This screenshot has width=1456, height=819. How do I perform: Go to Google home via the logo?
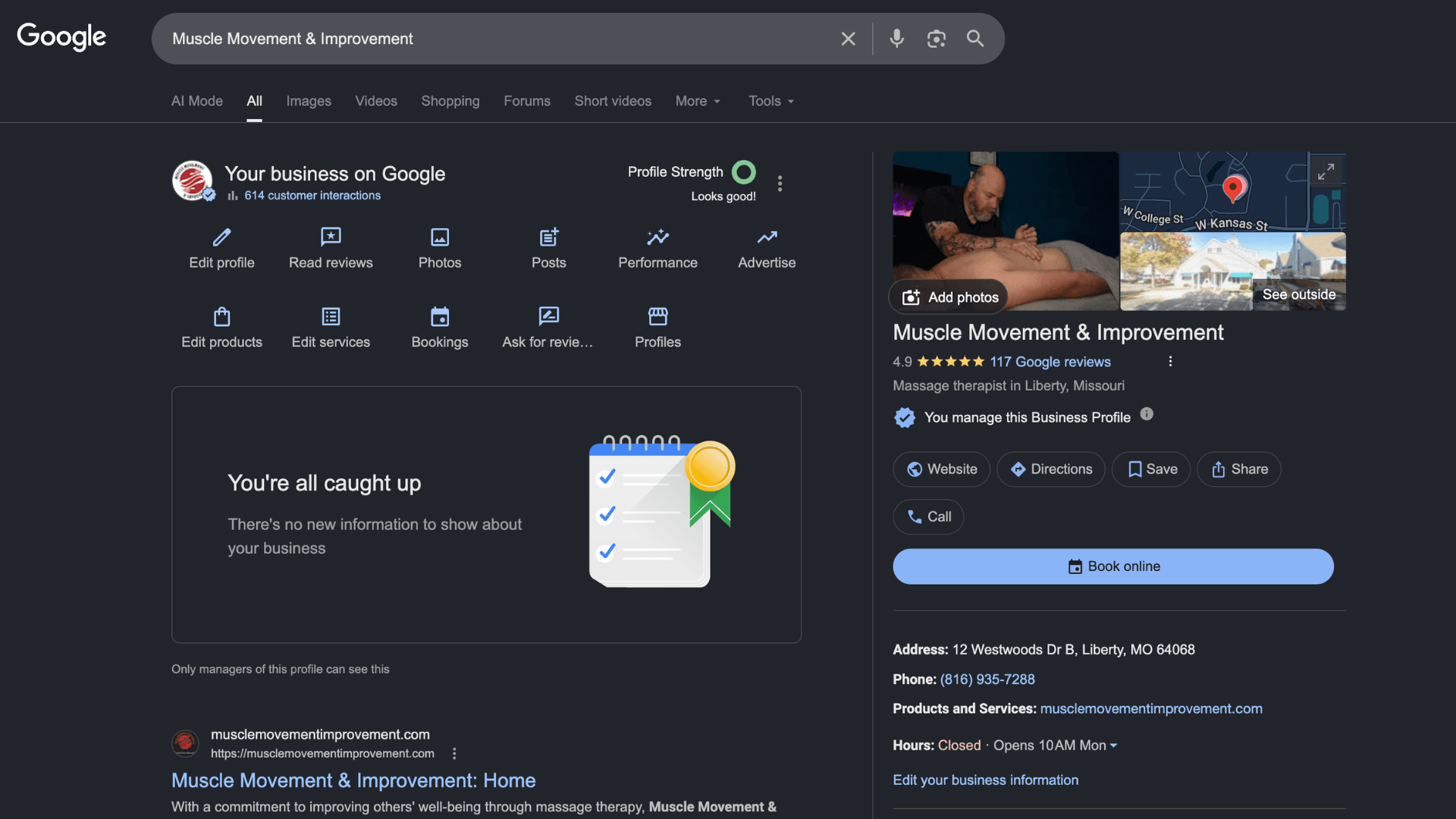61,36
